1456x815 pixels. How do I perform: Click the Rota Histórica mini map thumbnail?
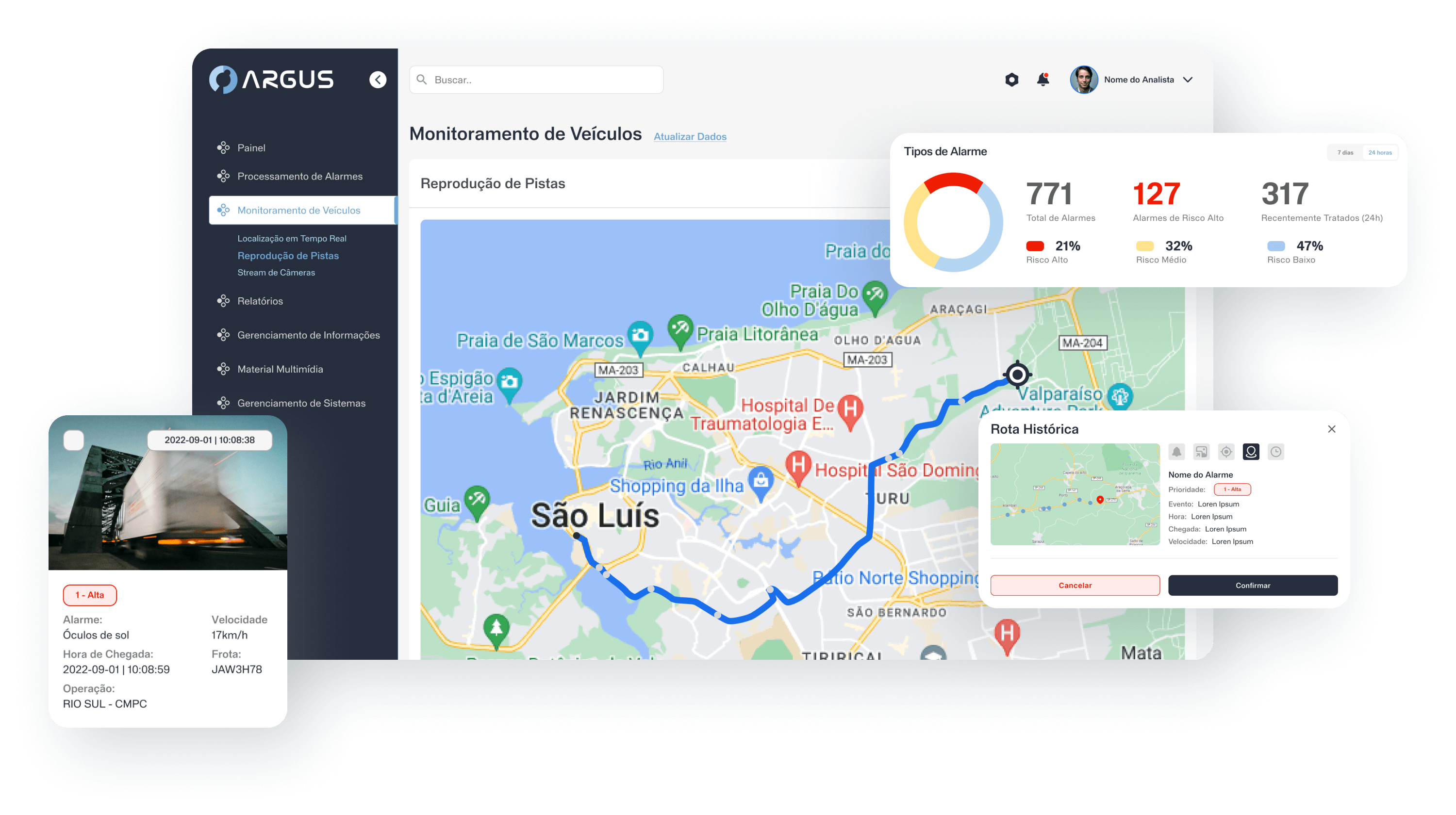coord(1075,494)
